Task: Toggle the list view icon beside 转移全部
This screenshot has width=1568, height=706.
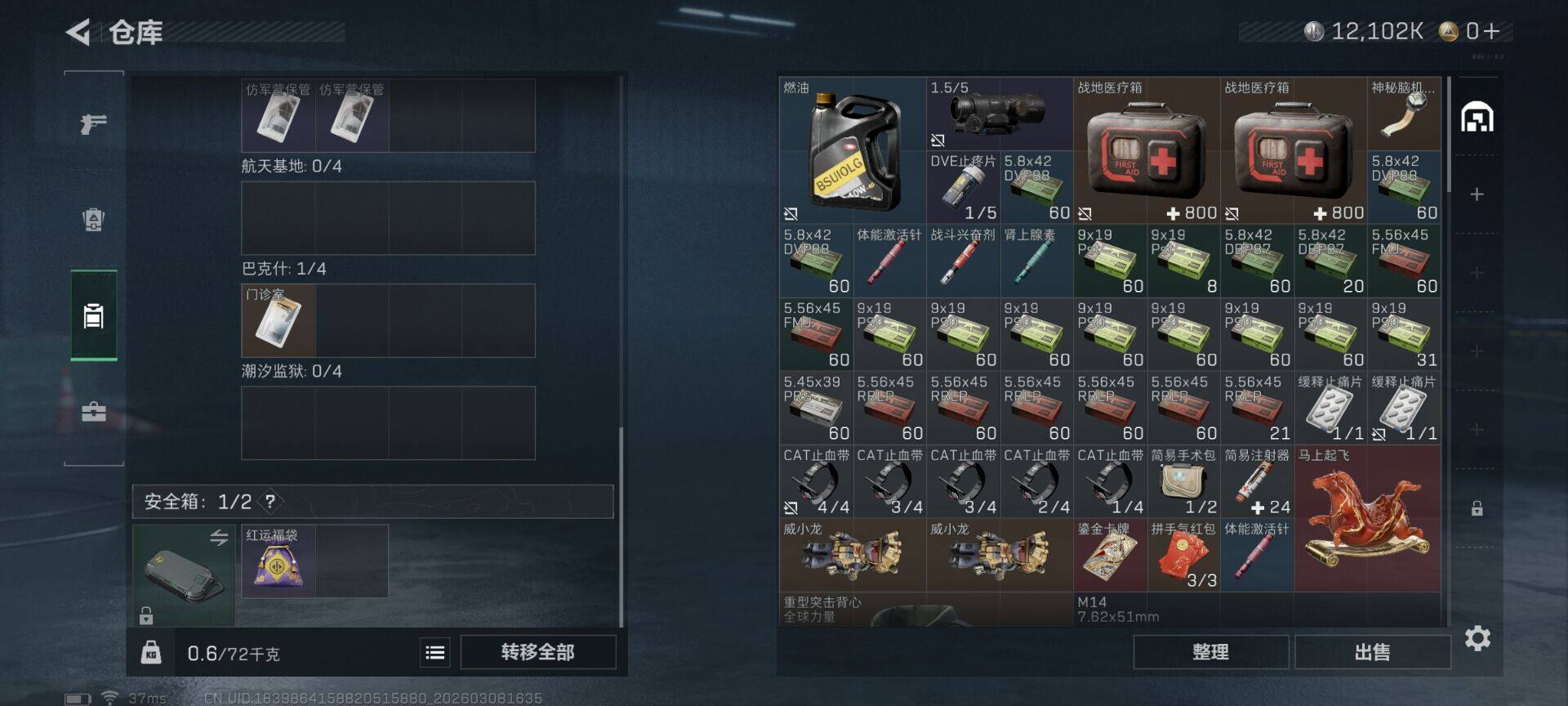Action: point(435,652)
